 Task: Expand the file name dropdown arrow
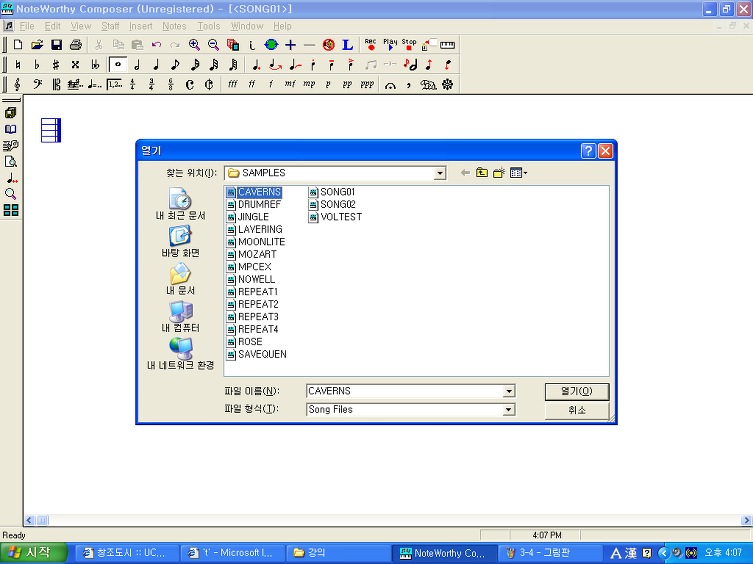509,391
